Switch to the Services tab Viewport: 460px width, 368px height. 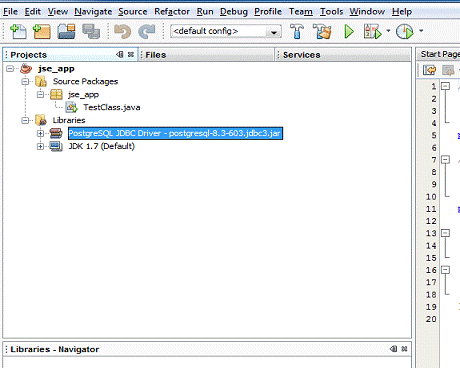301,55
